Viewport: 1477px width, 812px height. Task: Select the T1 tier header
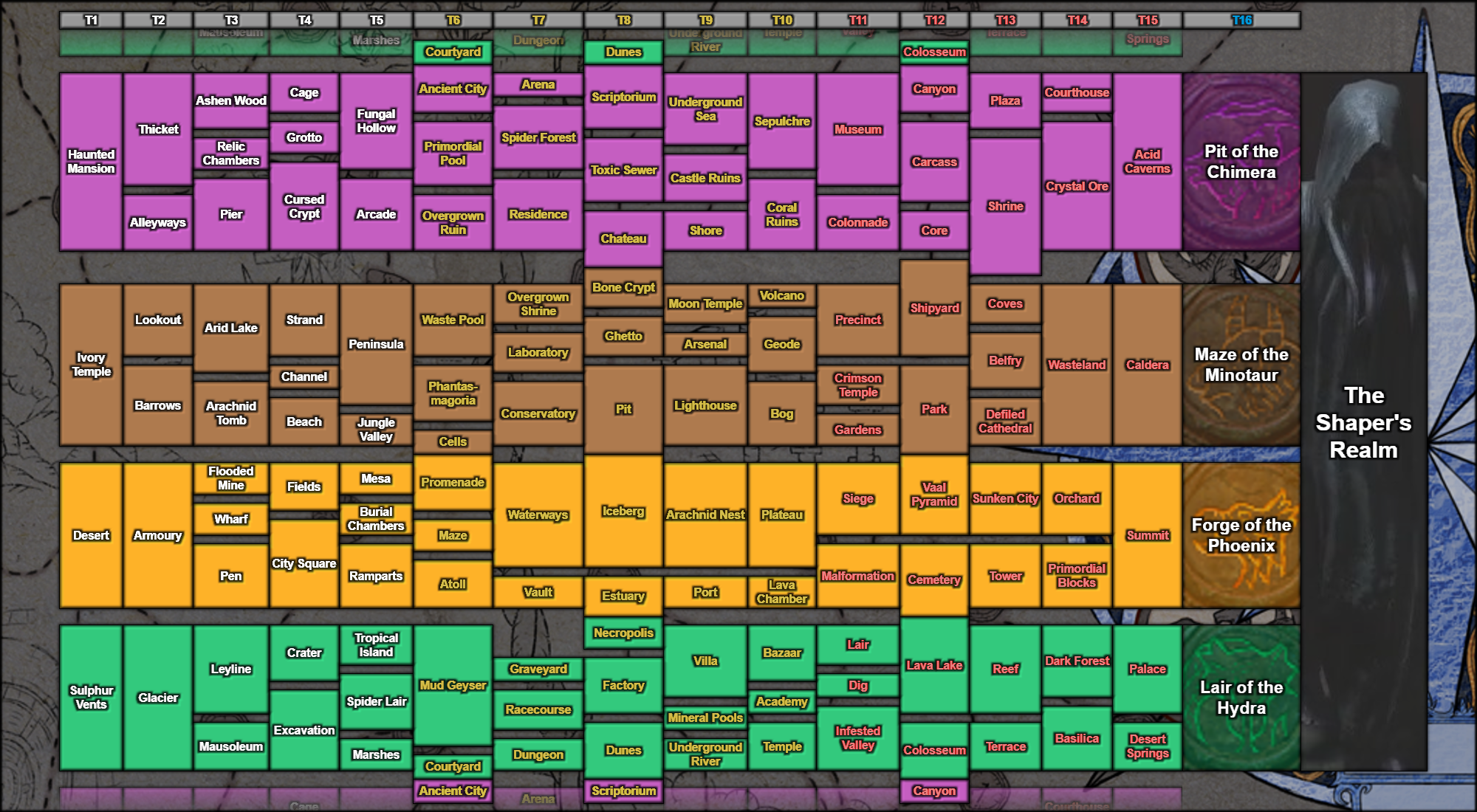(91, 20)
